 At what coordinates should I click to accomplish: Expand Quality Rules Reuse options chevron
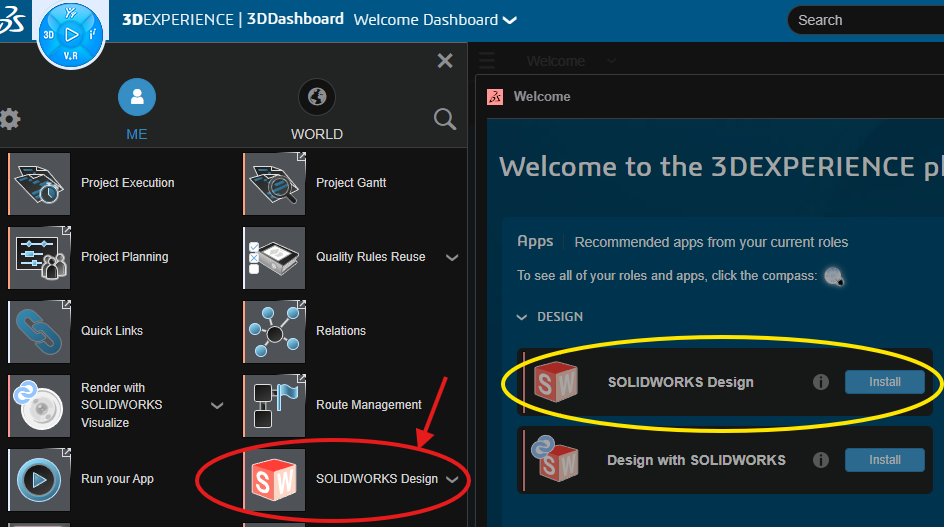452,258
